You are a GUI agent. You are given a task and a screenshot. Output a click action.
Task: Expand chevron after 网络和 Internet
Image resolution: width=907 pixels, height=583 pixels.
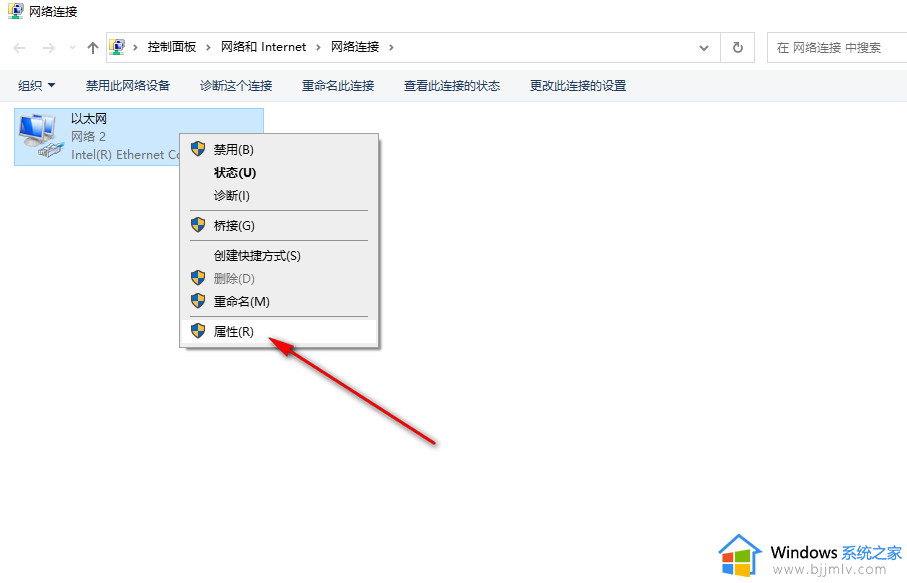(318, 47)
